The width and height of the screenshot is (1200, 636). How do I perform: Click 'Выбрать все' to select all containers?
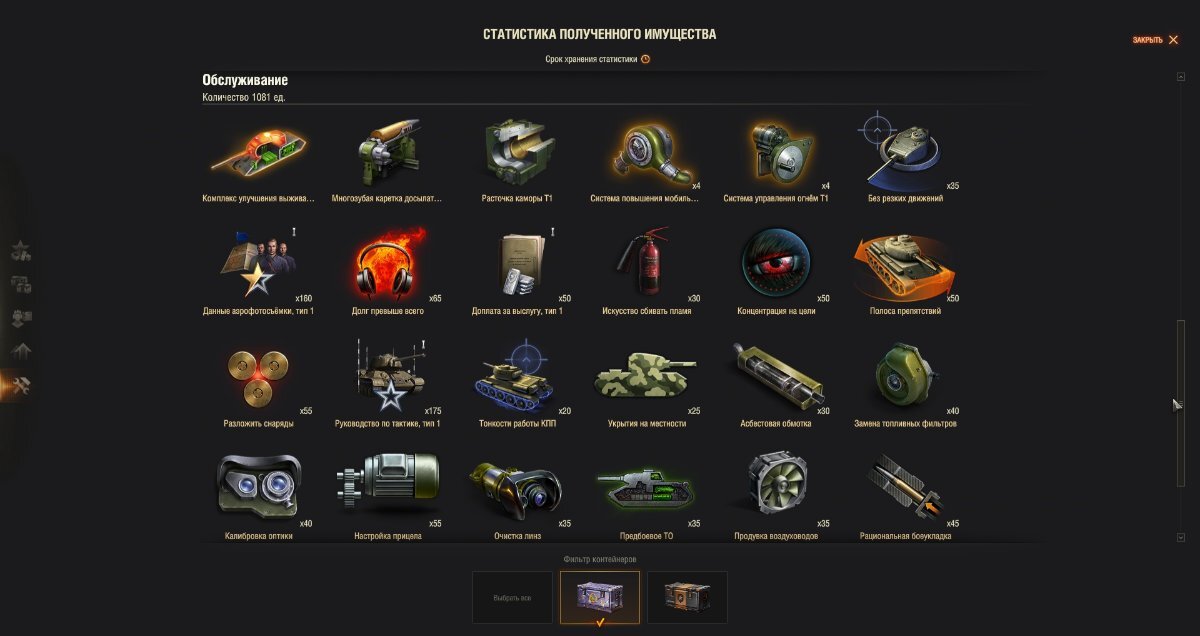point(512,597)
